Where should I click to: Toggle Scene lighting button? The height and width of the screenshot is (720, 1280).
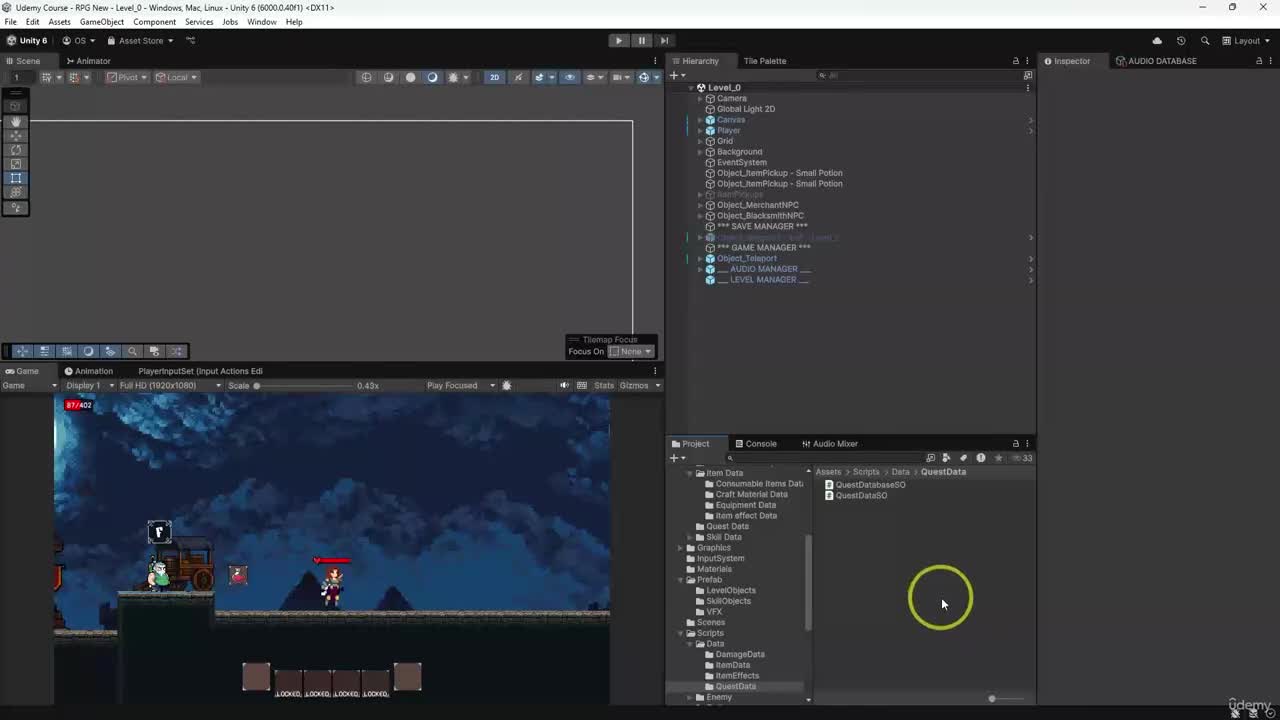click(x=518, y=77)
